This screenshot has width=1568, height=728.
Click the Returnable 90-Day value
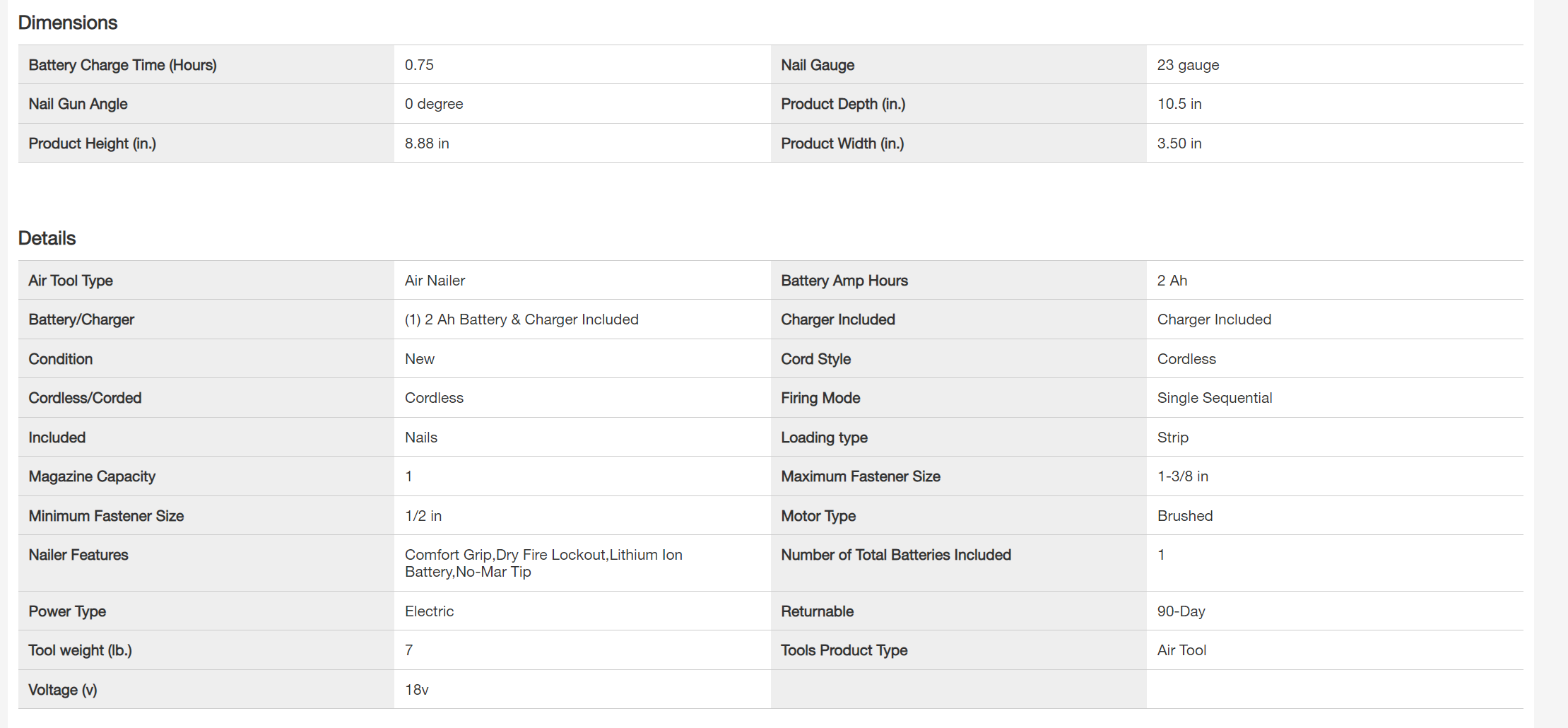click(x=1181, y=611)
